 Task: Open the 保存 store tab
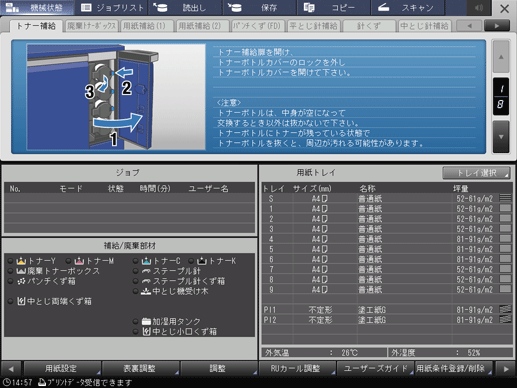[260, 8]
